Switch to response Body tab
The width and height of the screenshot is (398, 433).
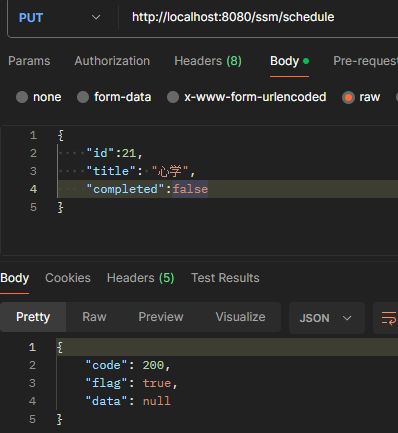pyautogui.click(x=15, y=278)
